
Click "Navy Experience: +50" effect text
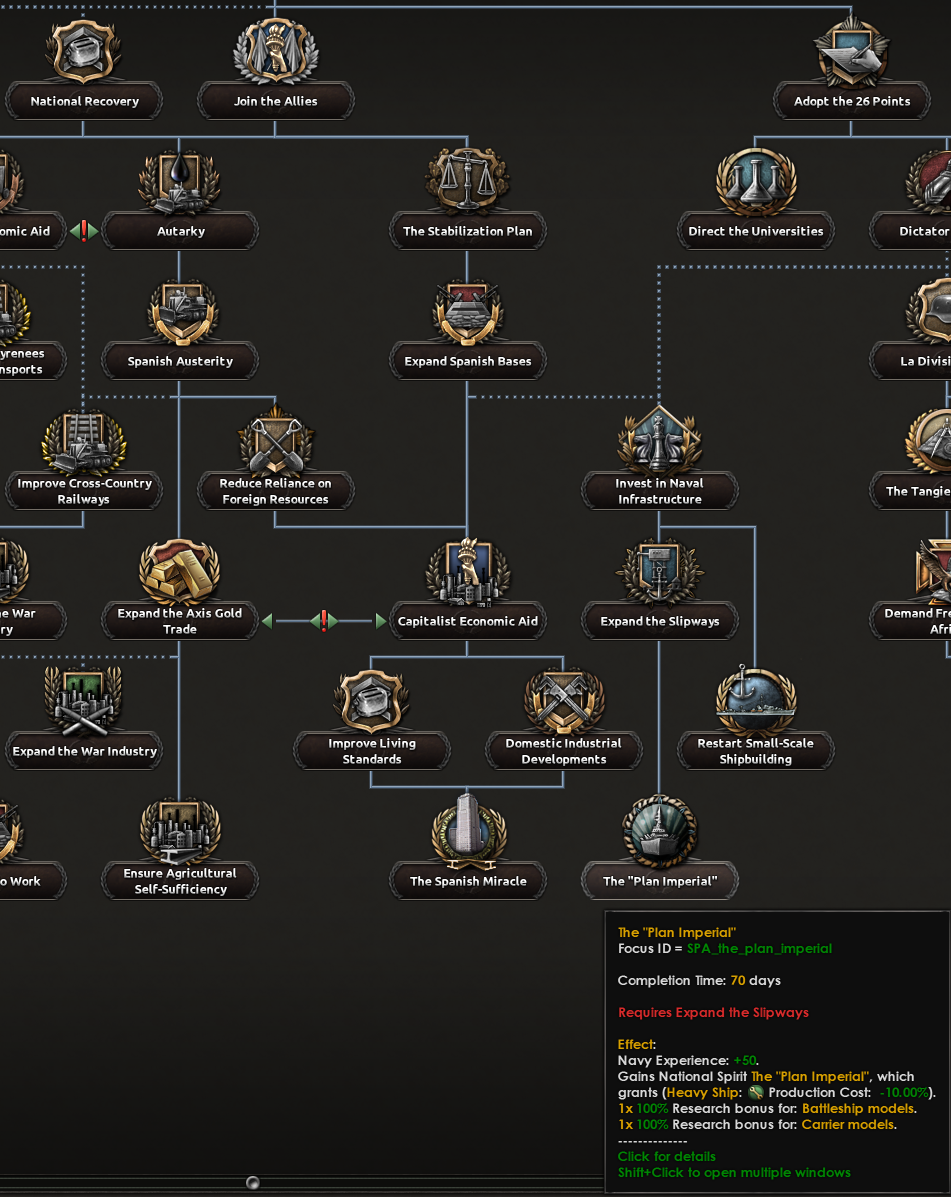click(x=688, y=1060)
